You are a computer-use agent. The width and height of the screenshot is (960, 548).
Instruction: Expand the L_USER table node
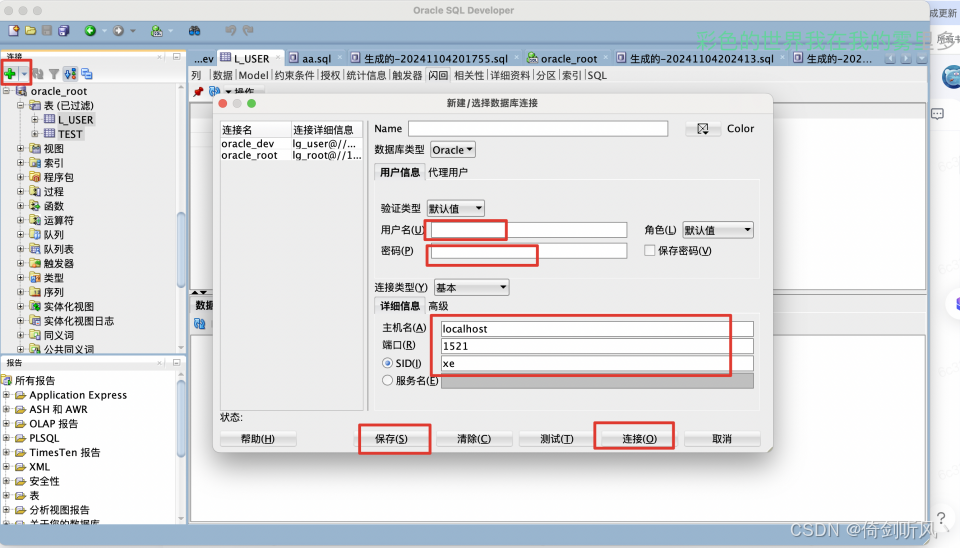pyautogui.click(x=35, y=119)
